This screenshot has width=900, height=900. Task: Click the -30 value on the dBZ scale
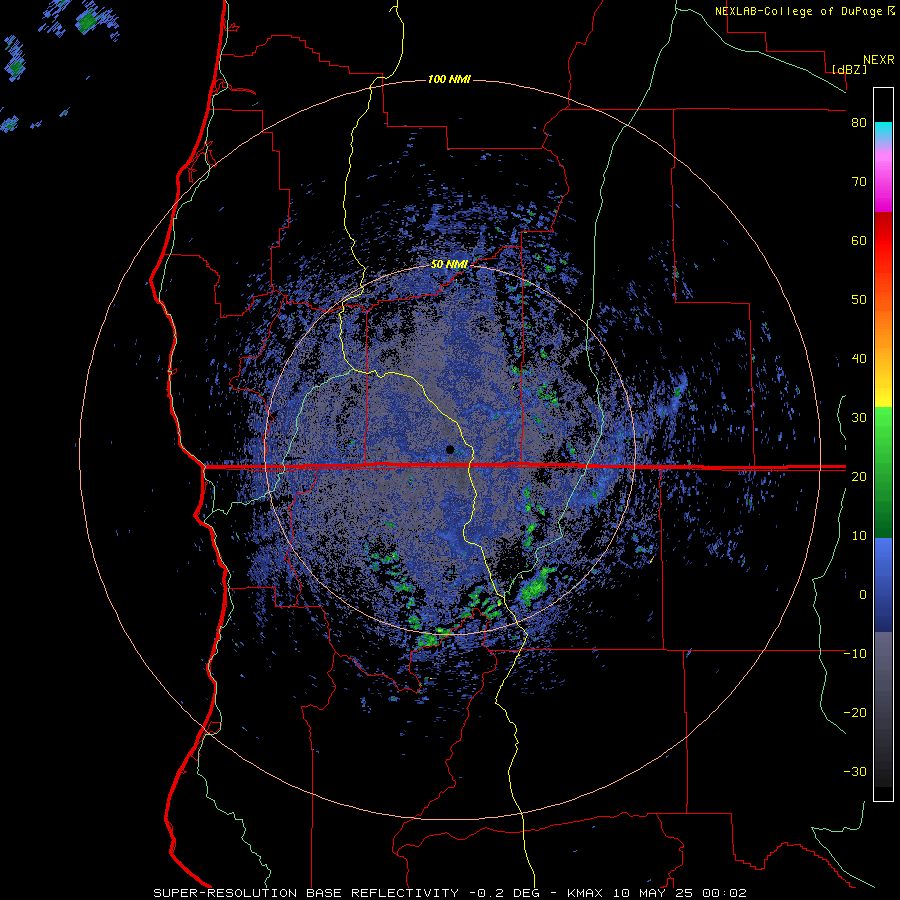click(x=855, y=771)
